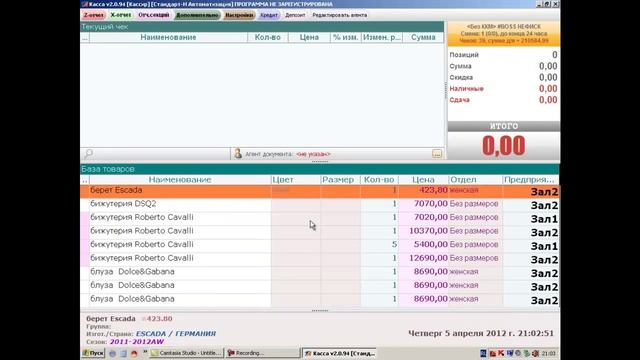Click the Цена header in Текущий чек
Viewport: 640px width, 360px height.
tap(309, 37)
